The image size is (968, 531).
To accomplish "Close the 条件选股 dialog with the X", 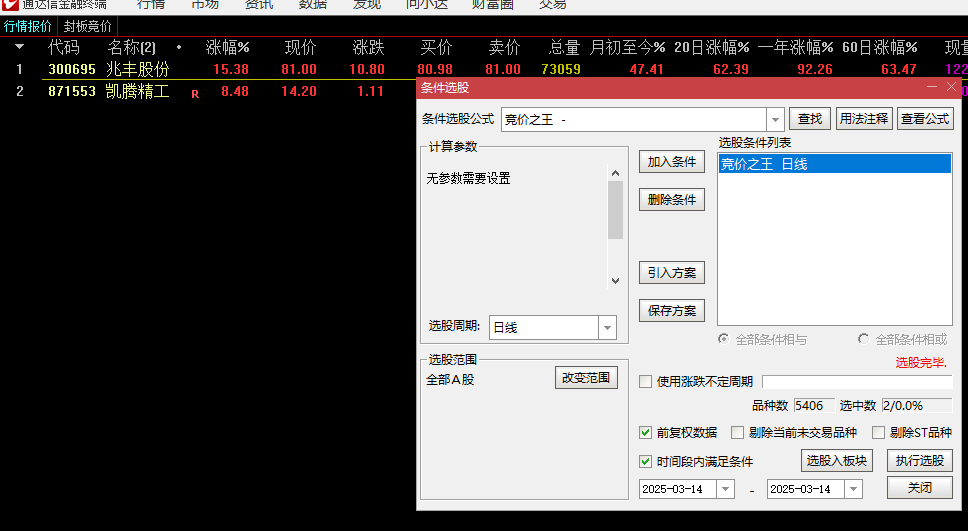I will (951, 87).
